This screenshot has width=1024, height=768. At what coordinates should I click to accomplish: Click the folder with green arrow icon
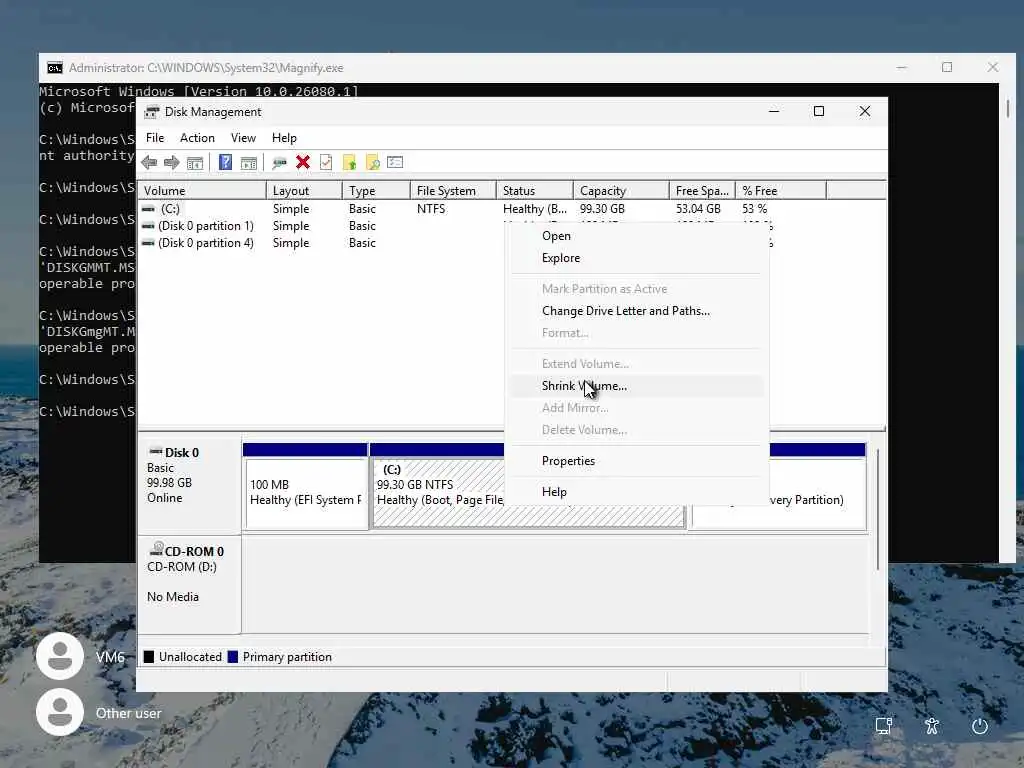pyautogui.click(x=349, y=162)
